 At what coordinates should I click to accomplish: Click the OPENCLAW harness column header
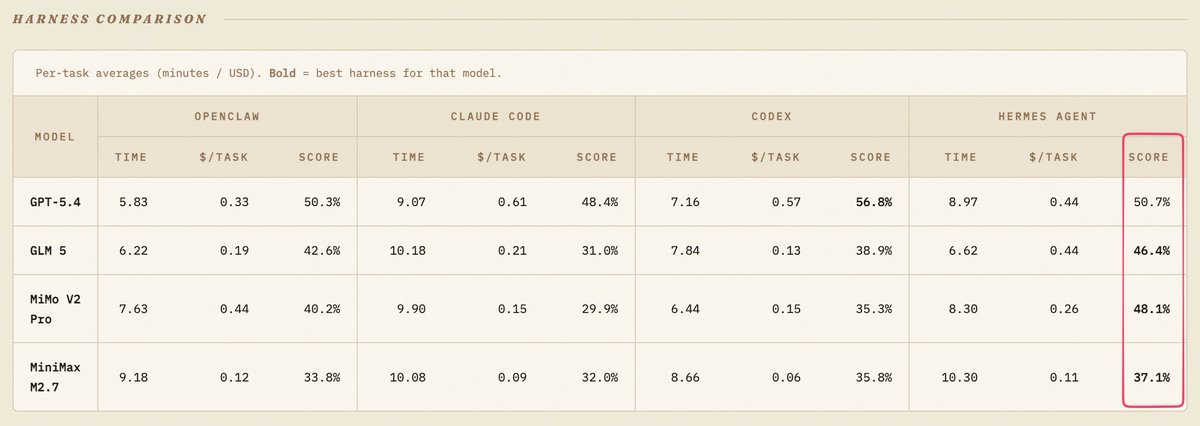tap(227, 117)
